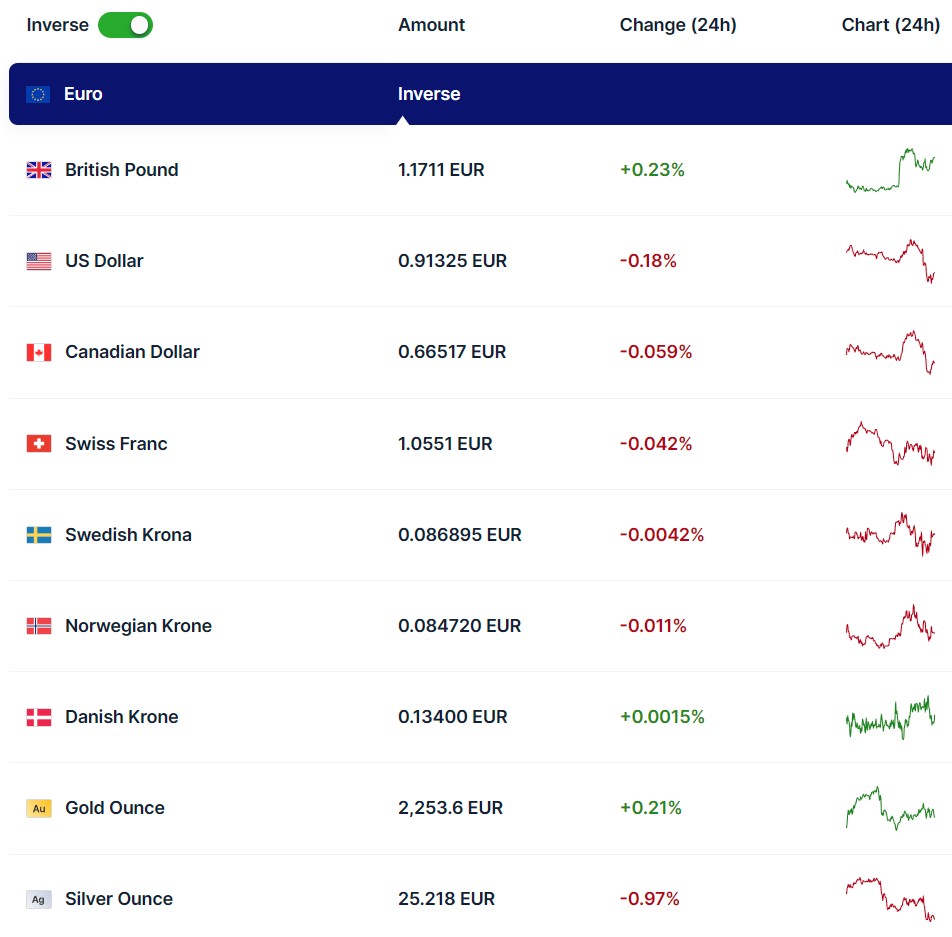Sort by the Amount column header
This screenshot has width=952, height=937.
[x=431, y=25]
